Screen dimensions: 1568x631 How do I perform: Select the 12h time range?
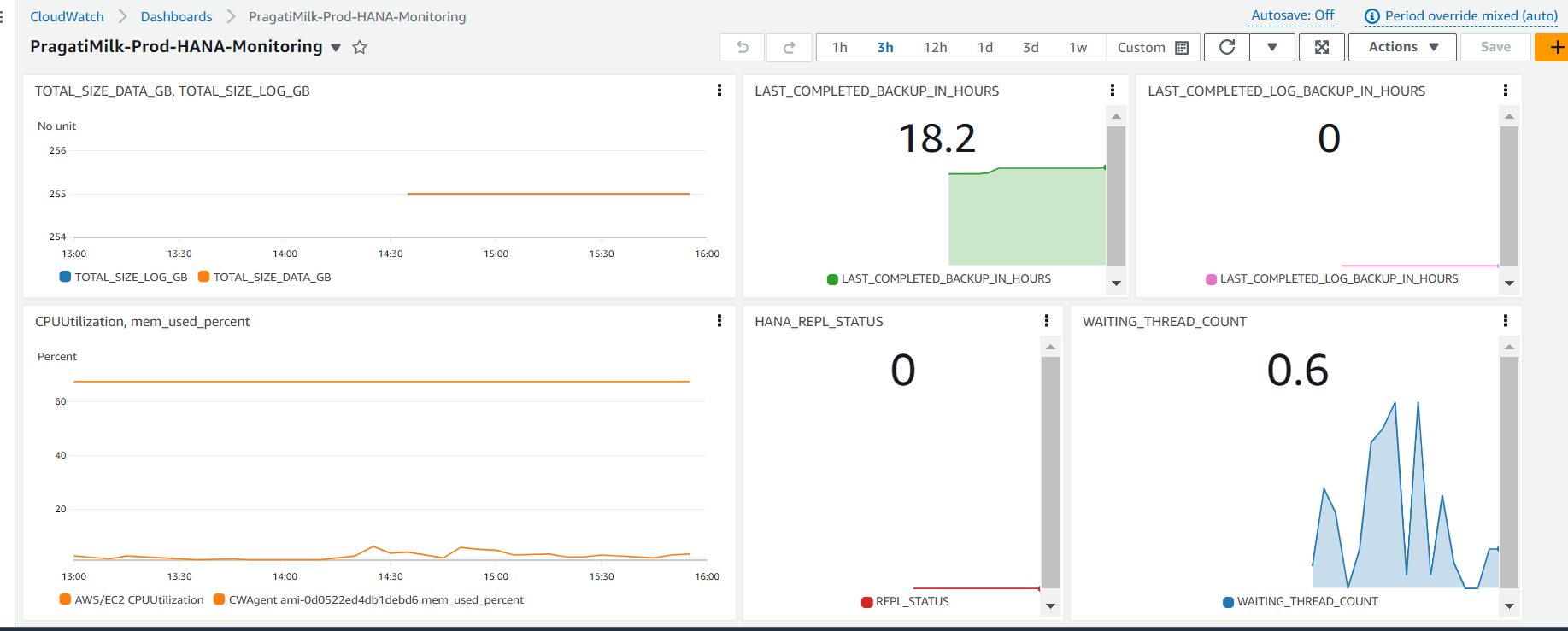pos(935,48)
